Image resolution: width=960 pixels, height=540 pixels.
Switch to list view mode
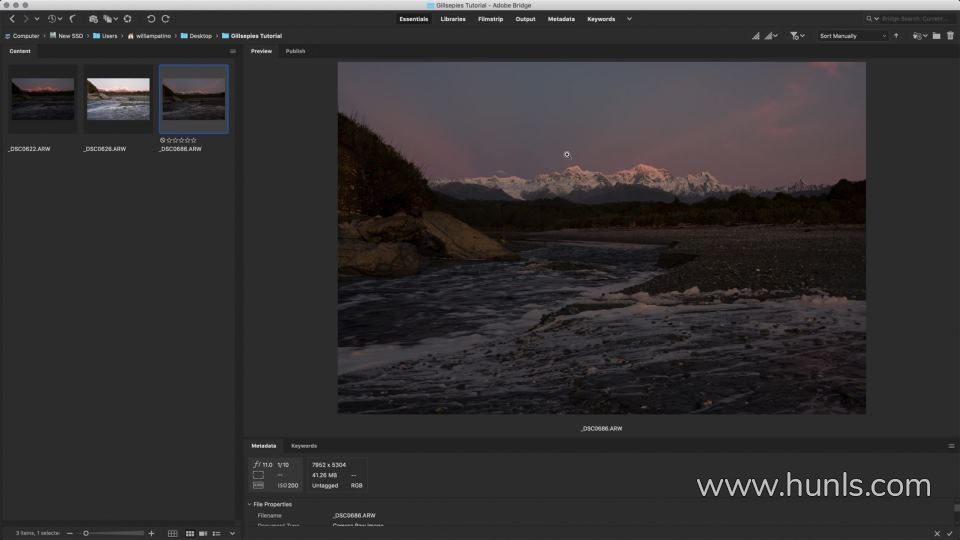click(217, 533)
